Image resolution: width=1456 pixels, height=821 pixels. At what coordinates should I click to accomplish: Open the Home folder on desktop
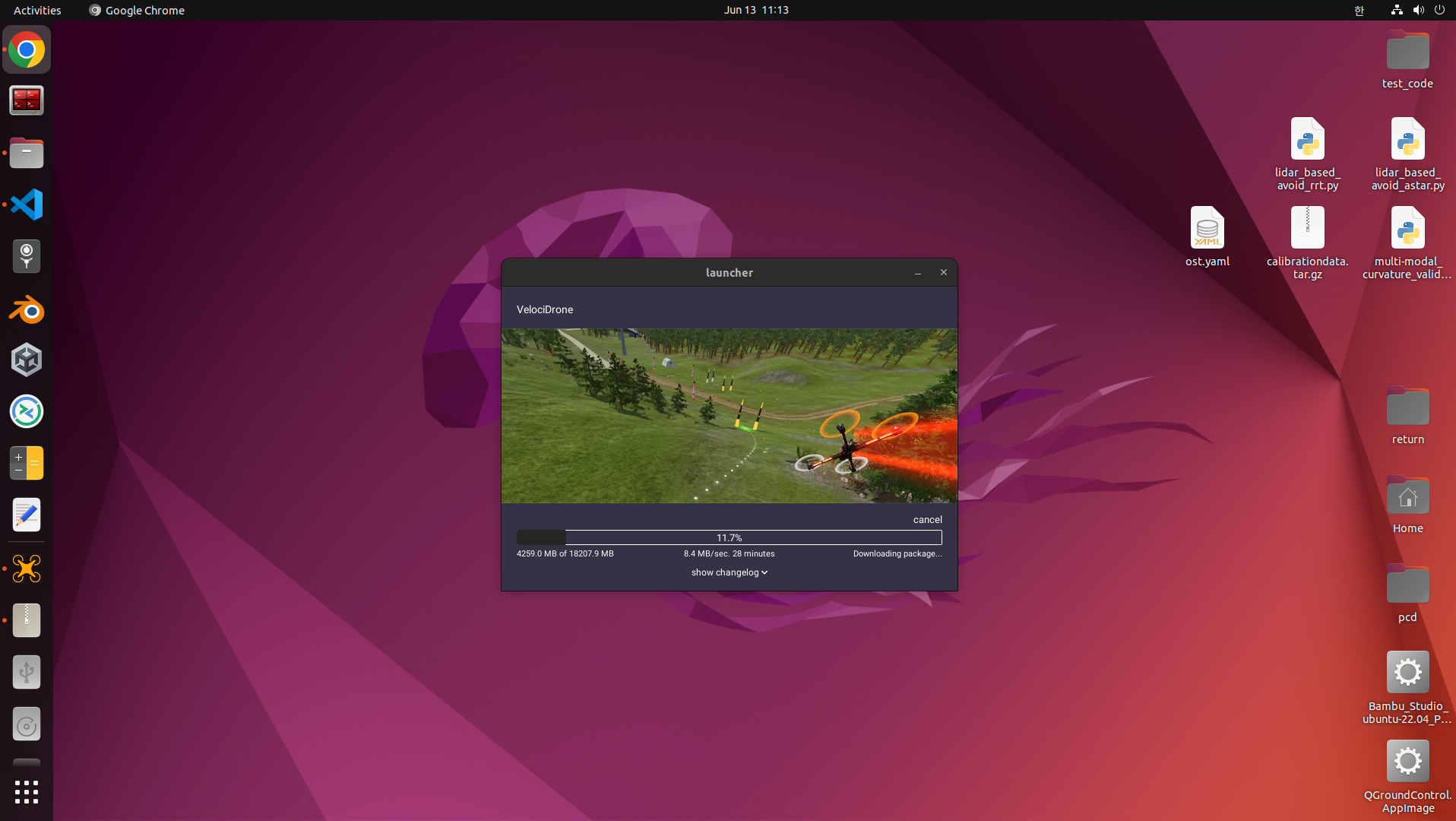[1407, 505]
